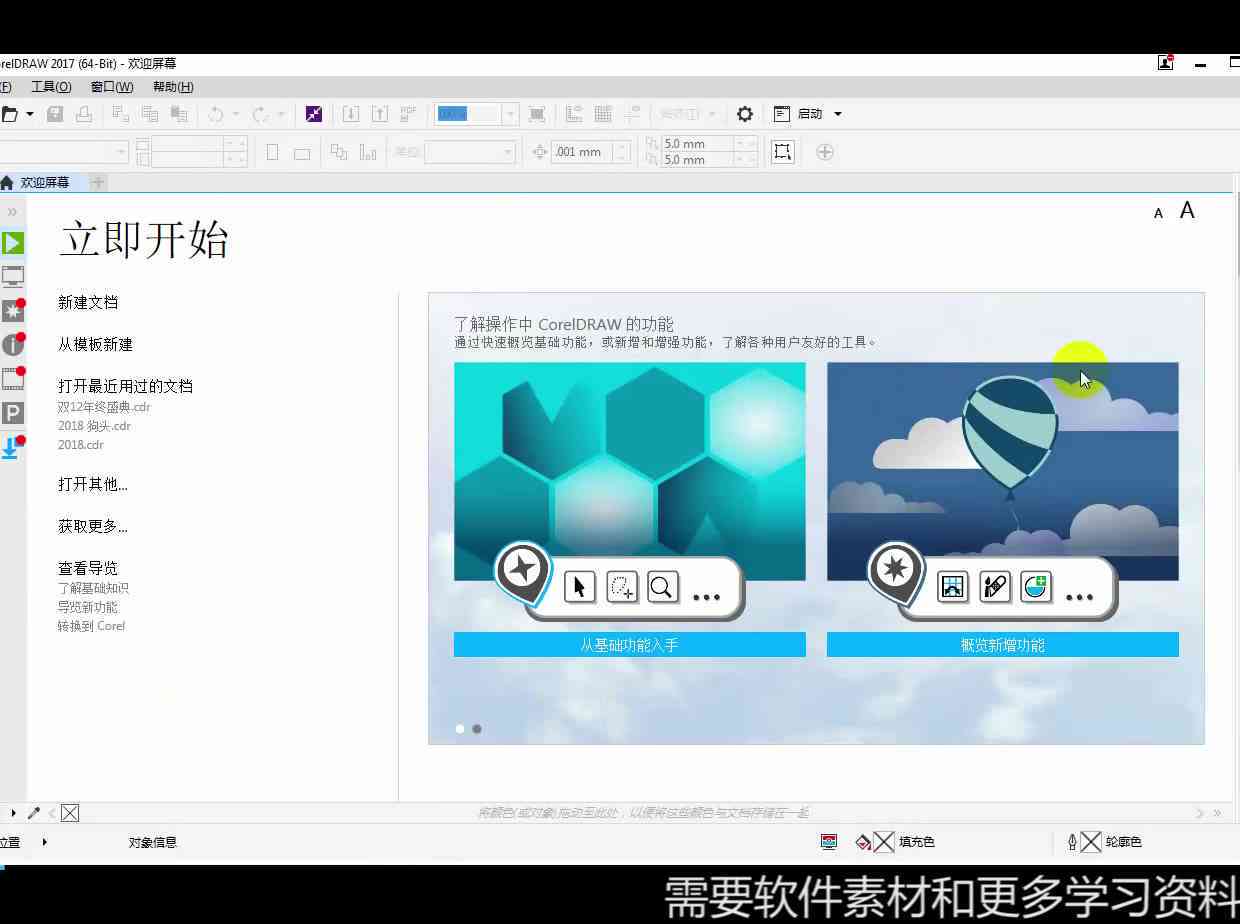Open the blue download arrow sidebar icon
The width and height of the screenshot is (1240, 924).
[x=11, y=447]
